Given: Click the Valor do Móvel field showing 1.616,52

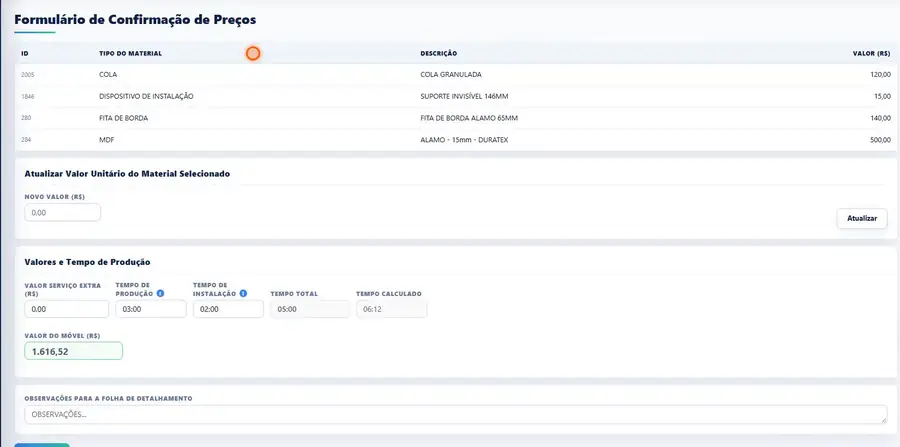Looking at the screenshot, I should click(73, 351).
